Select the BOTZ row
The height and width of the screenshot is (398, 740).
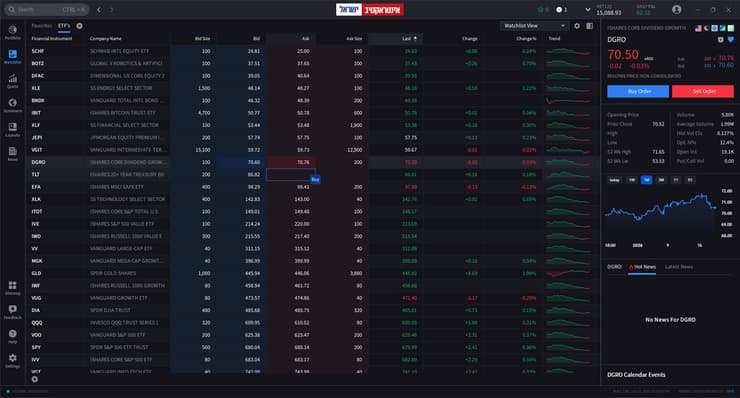pyautogui.click(x=312, y=63)
